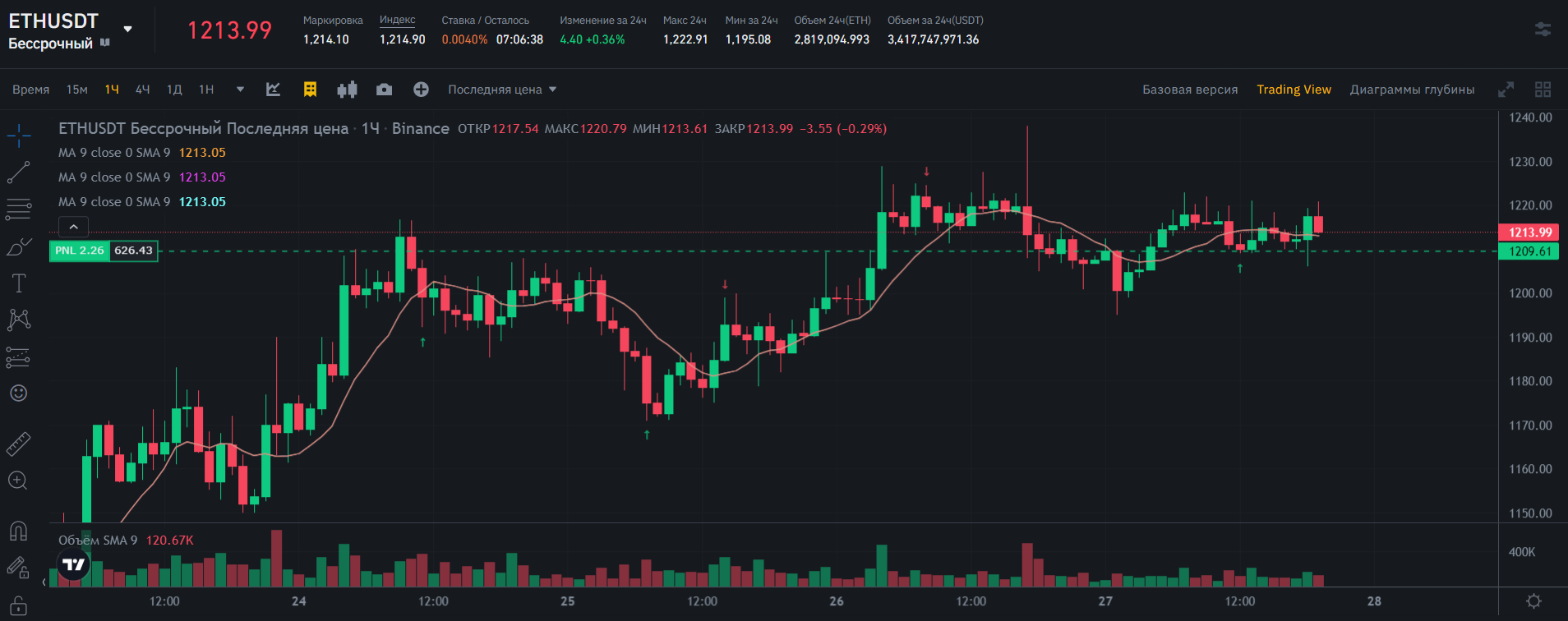Click the large red 1213.99 last price

coord(229,30)
